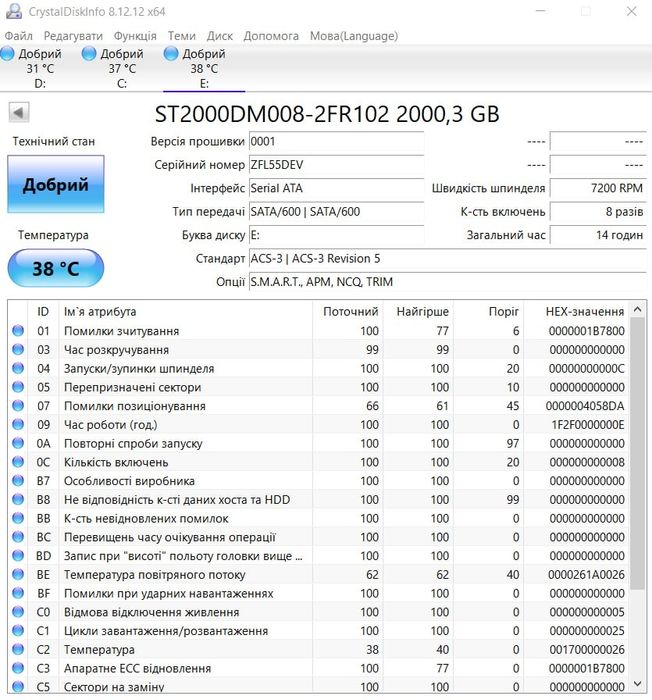Click the power-on count field 8 разів

pos(598,212)
